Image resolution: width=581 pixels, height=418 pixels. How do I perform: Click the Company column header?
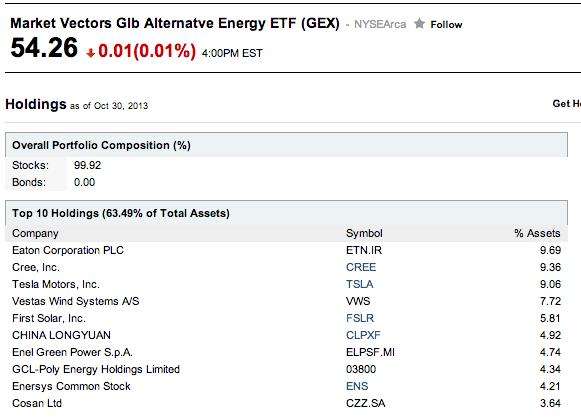pyautogui.click(x=35, y=233)
